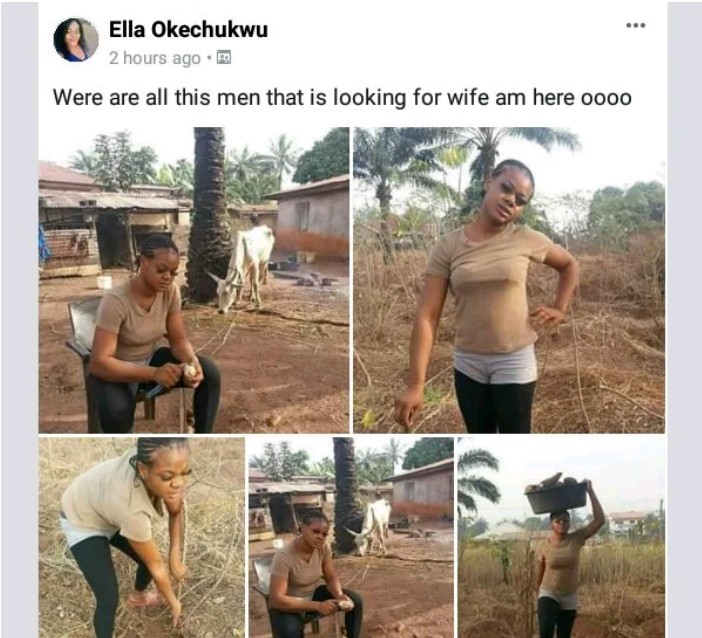This screenshot has height=638, width=702.
Task: Open bottom-left photo of woman bending in grass
Action: (x=141, y=537)
